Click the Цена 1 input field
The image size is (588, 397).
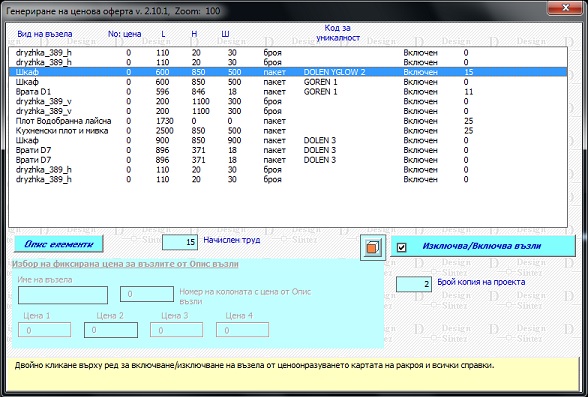click(44, 330)
